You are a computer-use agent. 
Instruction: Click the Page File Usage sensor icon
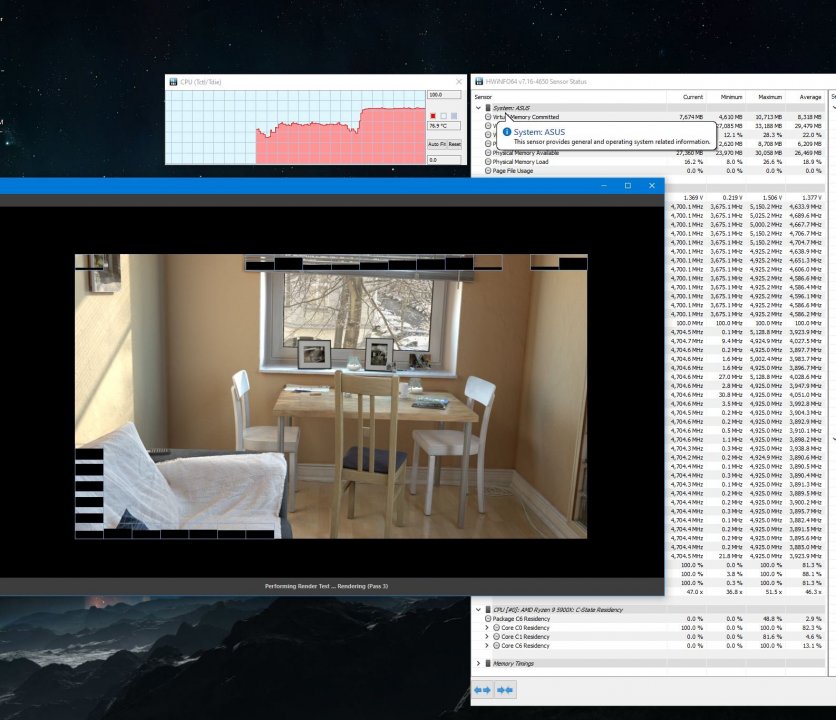[488, 171]
